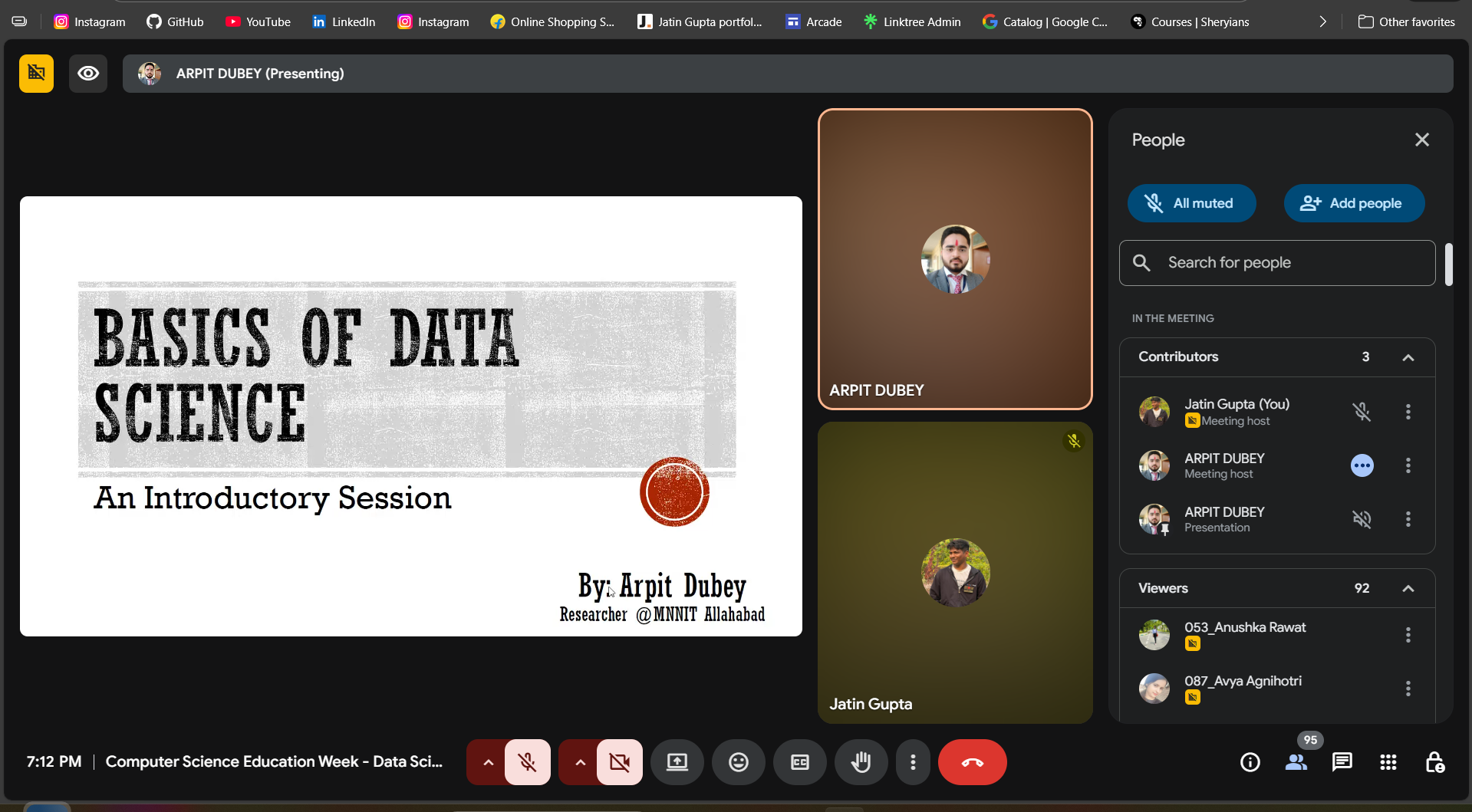Open more call options menu
The height and width of the screenshot is (812, 1472).
coord(913,762)
